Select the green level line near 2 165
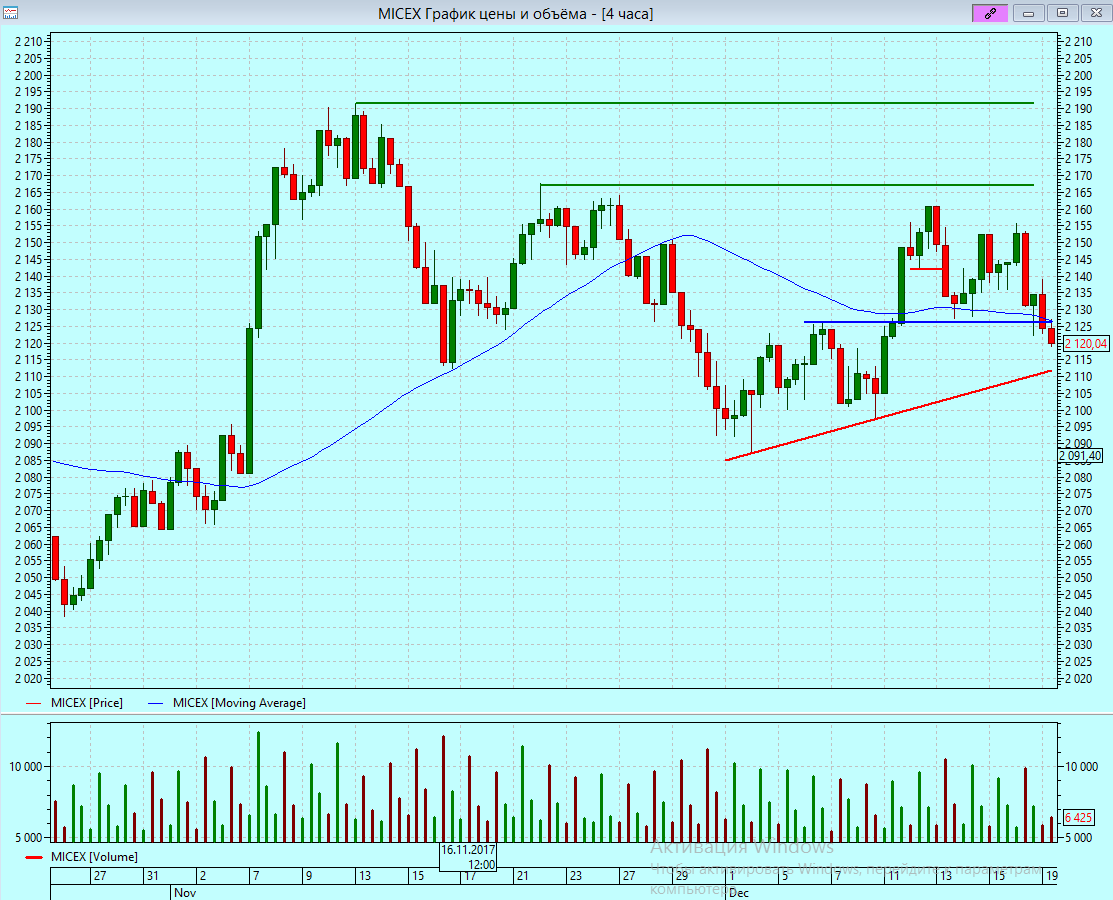This screenshot has height=900, width=1113. [786, 185]
